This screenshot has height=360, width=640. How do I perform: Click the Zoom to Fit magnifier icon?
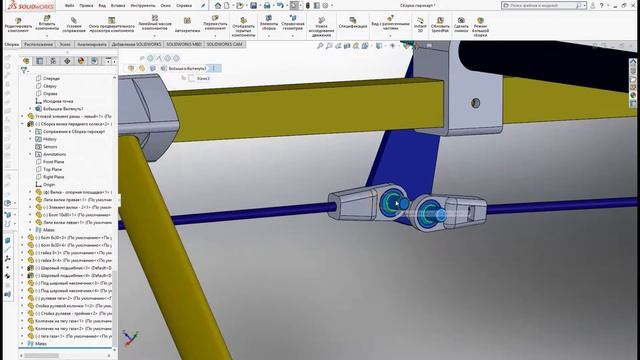point(320,46)
